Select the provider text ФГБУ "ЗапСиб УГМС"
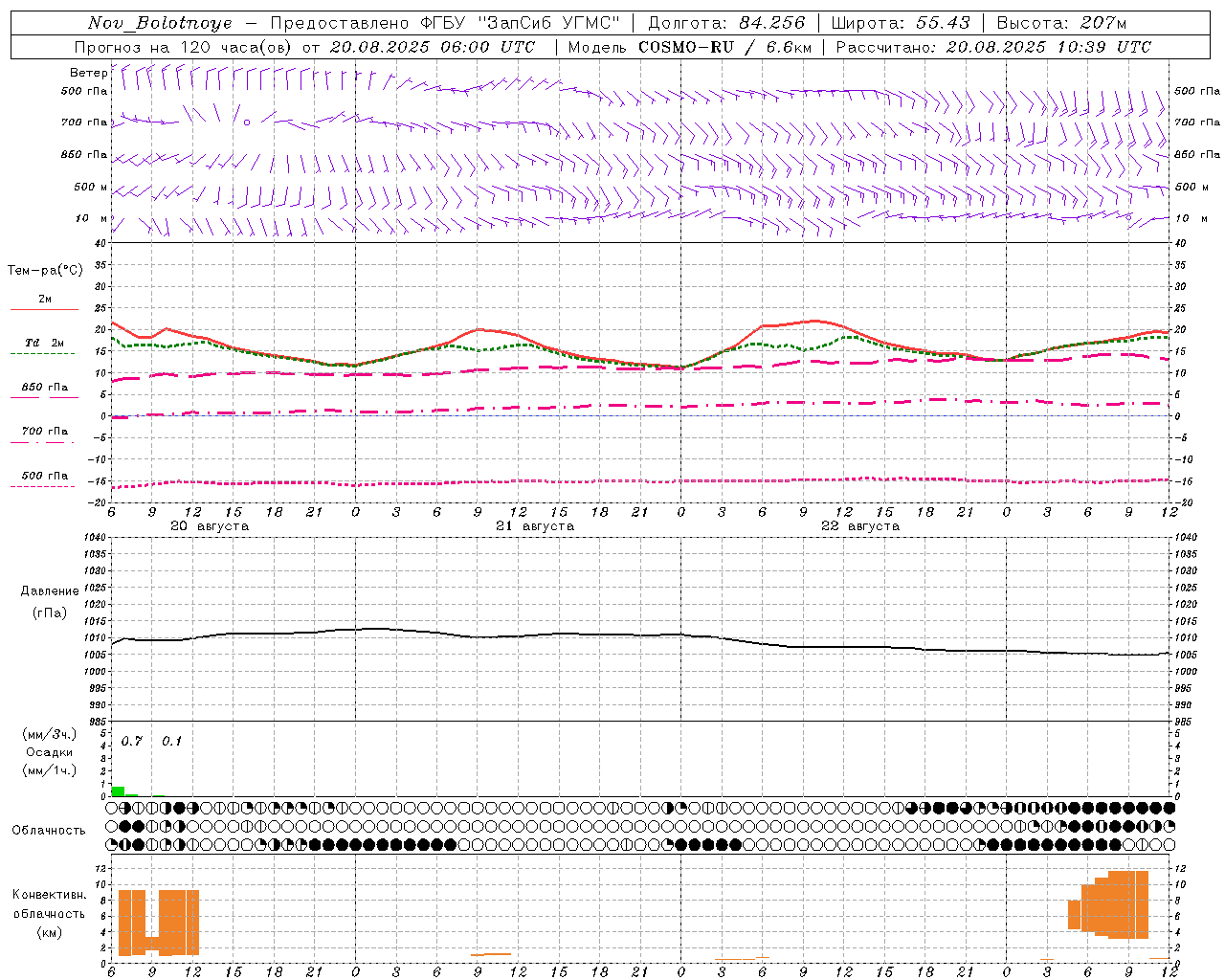The width and height of the screenshot is (1225, 980). 520,23
